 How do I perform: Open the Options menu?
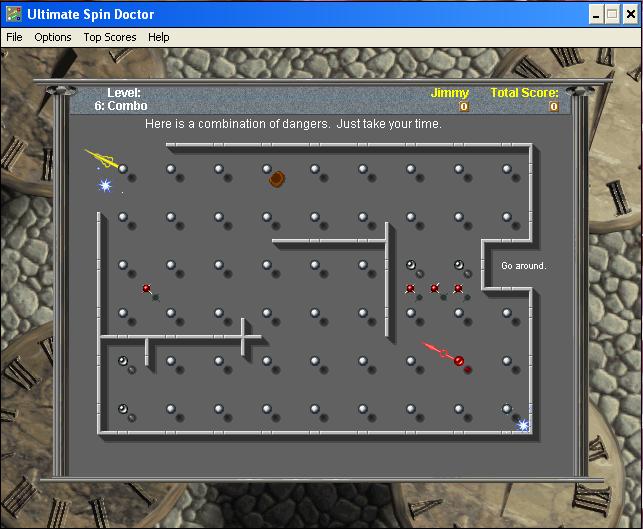pos(53,37)
